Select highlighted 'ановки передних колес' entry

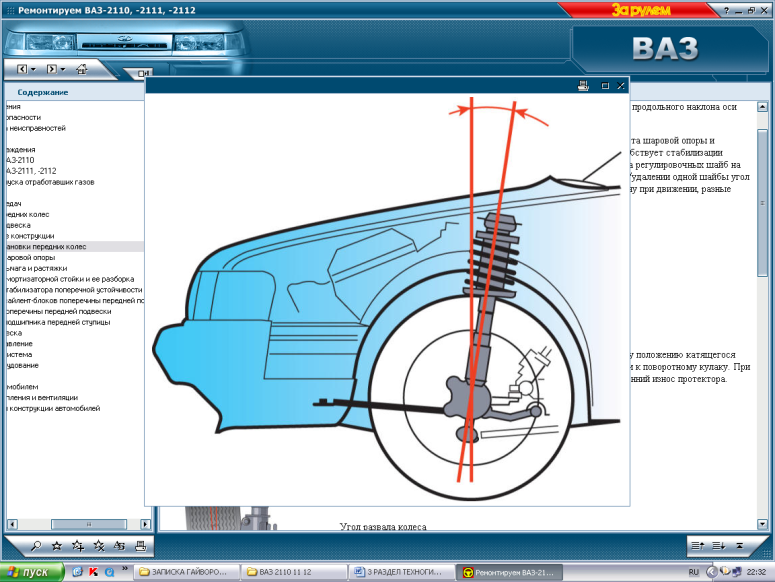point(75,247)
